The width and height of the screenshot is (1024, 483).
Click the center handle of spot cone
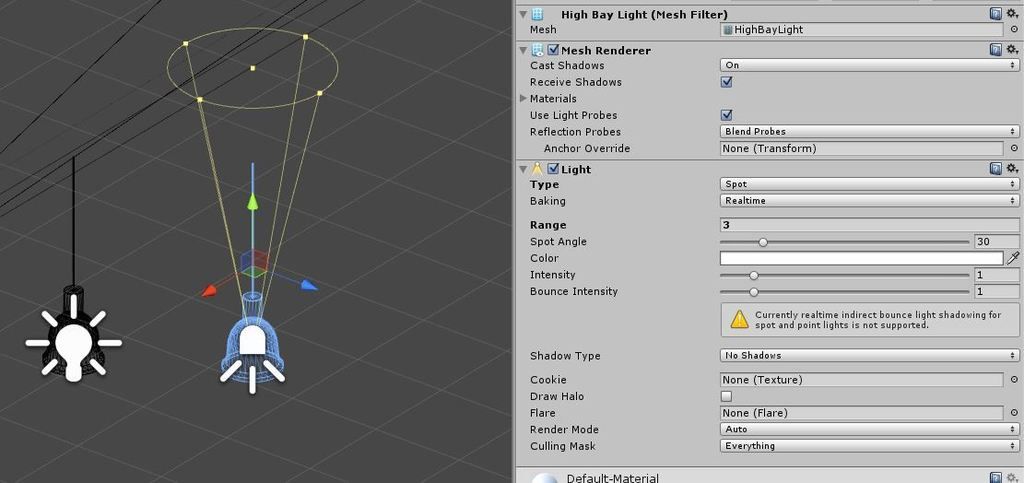(x=253, y=68)
